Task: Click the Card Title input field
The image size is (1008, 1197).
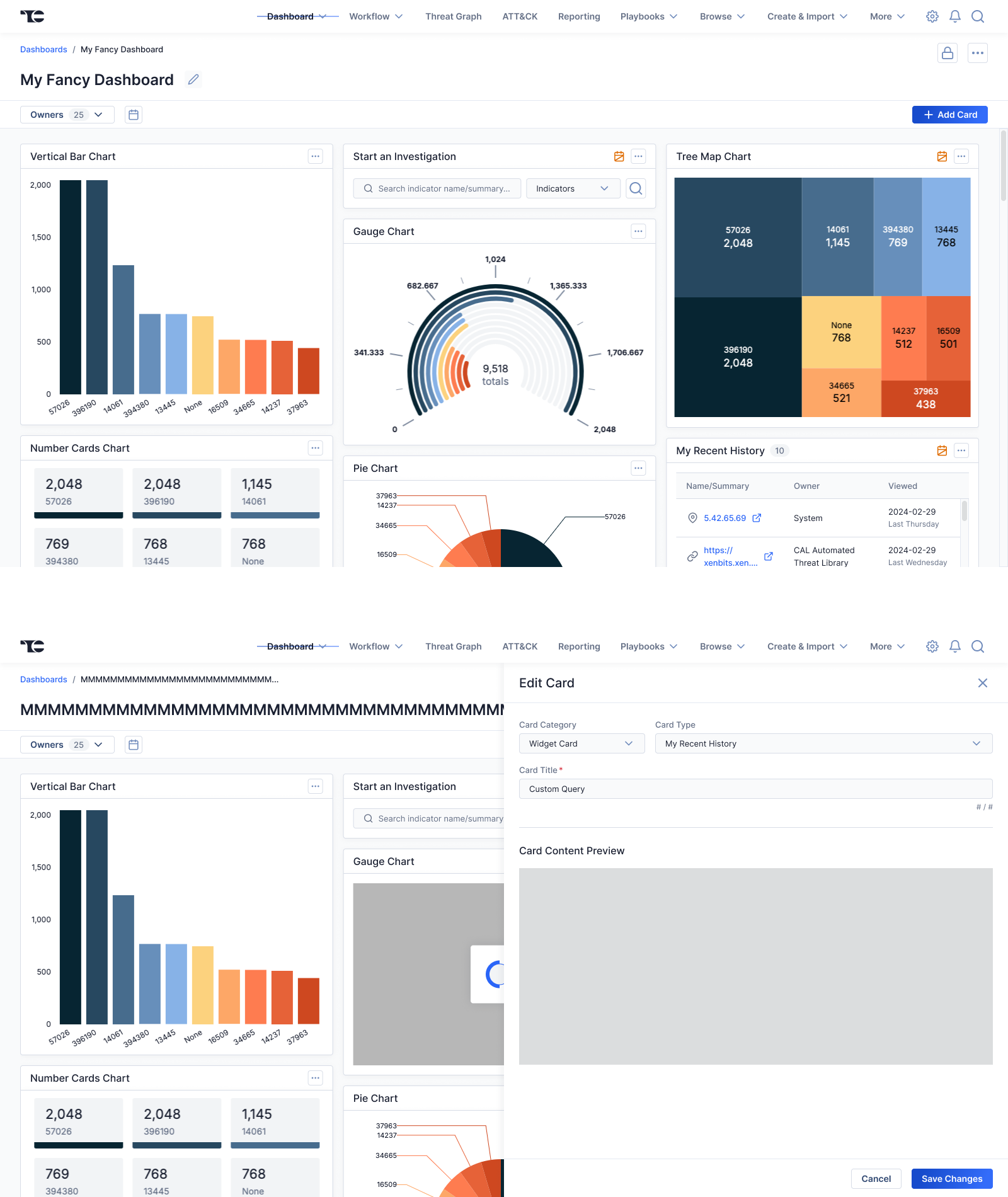Action: [755, 789]
